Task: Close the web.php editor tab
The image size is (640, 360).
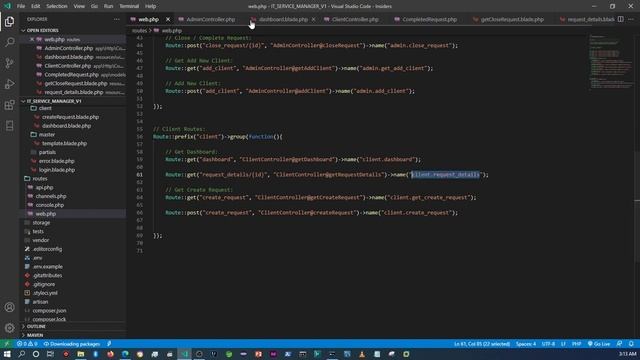Action: pos(168,19)
